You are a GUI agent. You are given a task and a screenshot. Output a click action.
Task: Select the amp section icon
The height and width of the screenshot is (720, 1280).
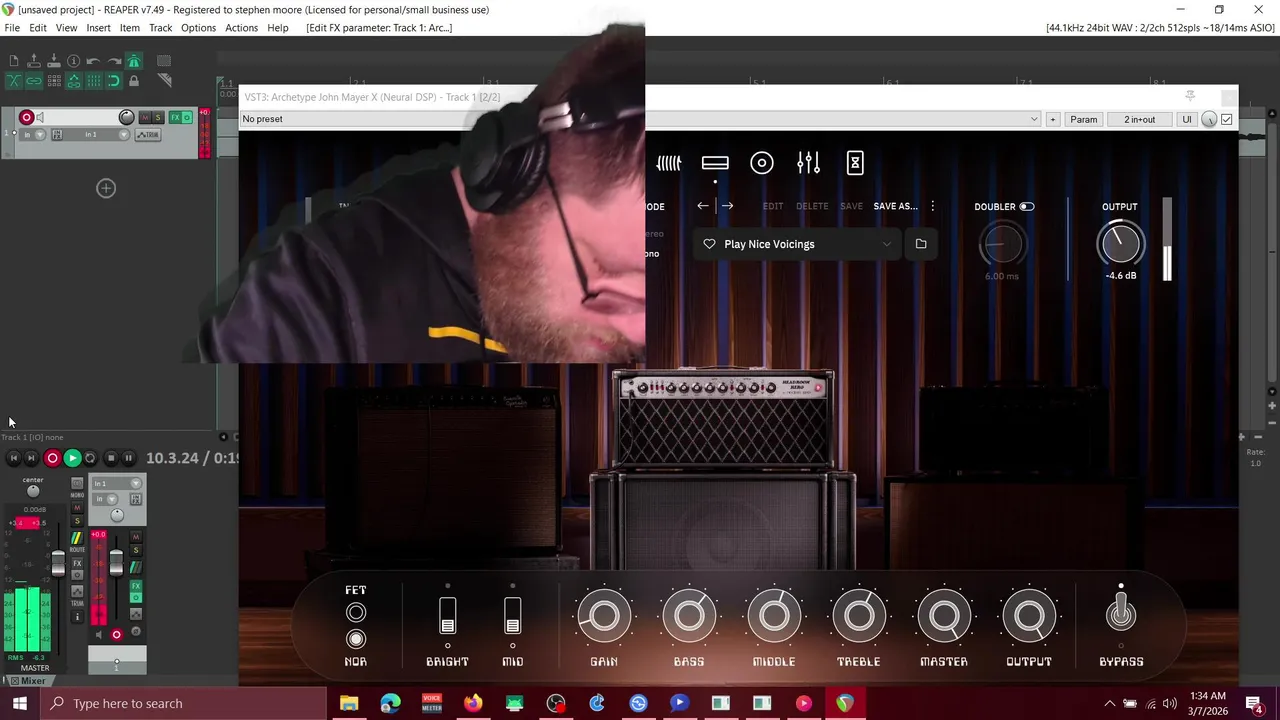point(715,163)
